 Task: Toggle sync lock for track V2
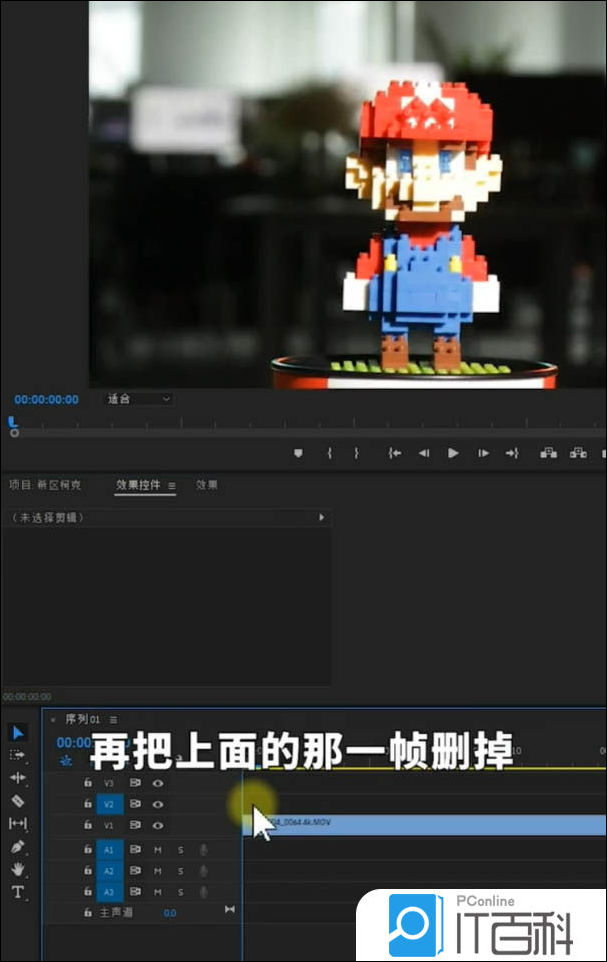[x=135, y=804]
